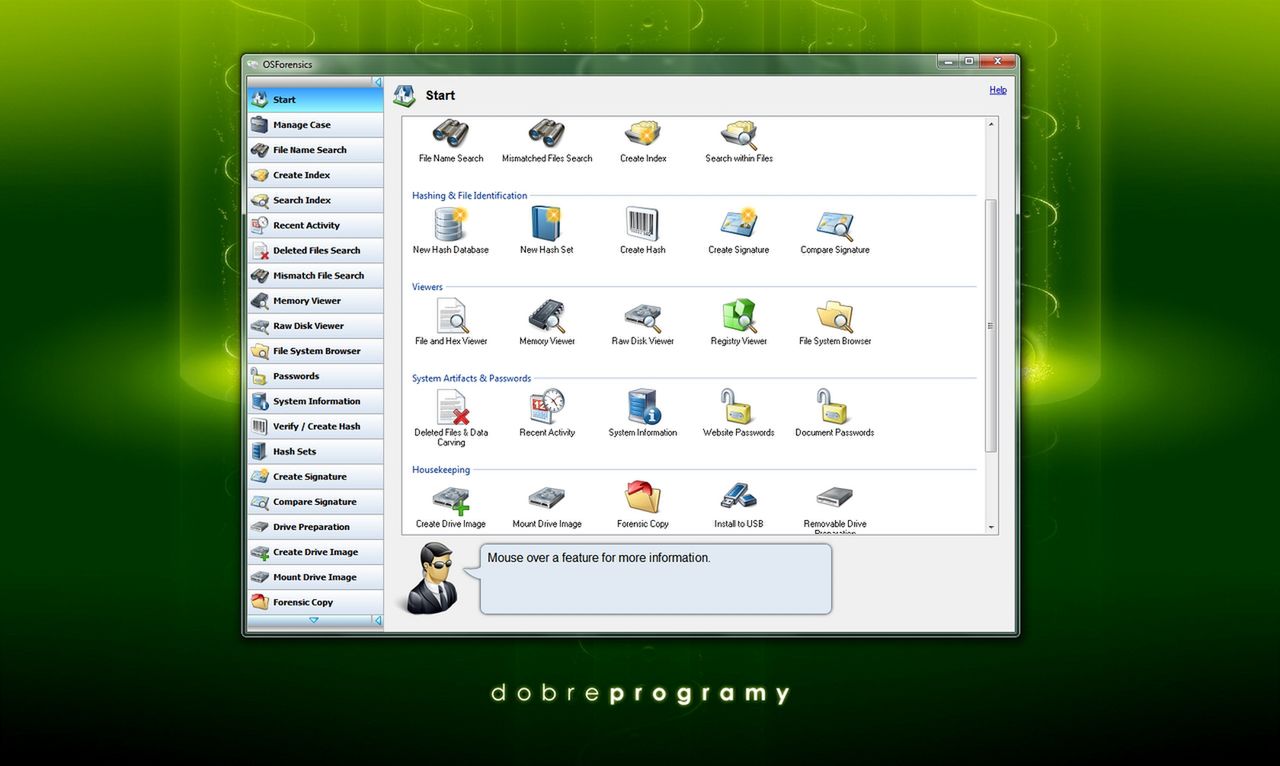Click the main panel scrollbar up arrow
The height and width of the screenshot is (766, 1280).
tap(991, 125)
